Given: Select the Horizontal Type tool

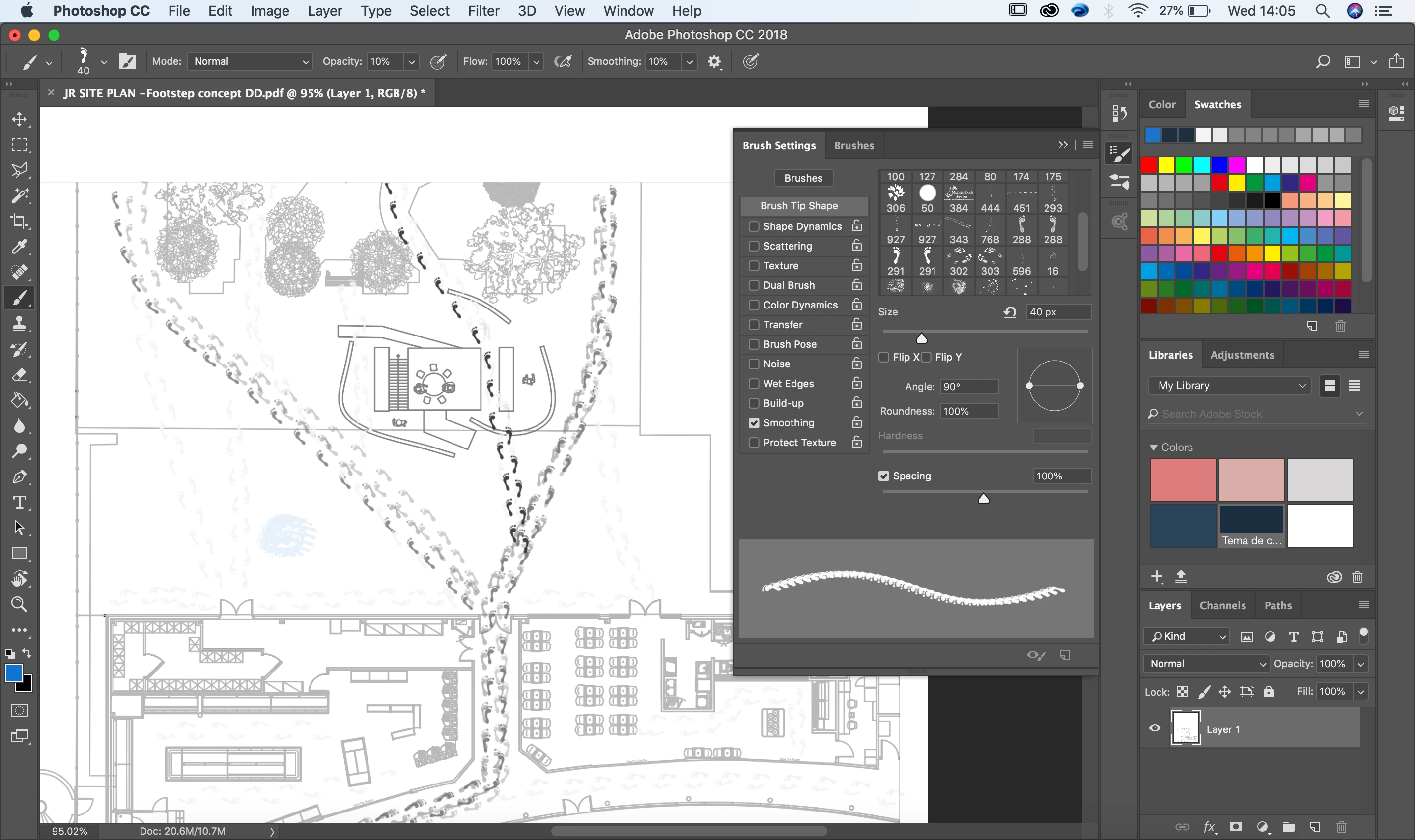Looking at the screenshot, I should 19,502.
